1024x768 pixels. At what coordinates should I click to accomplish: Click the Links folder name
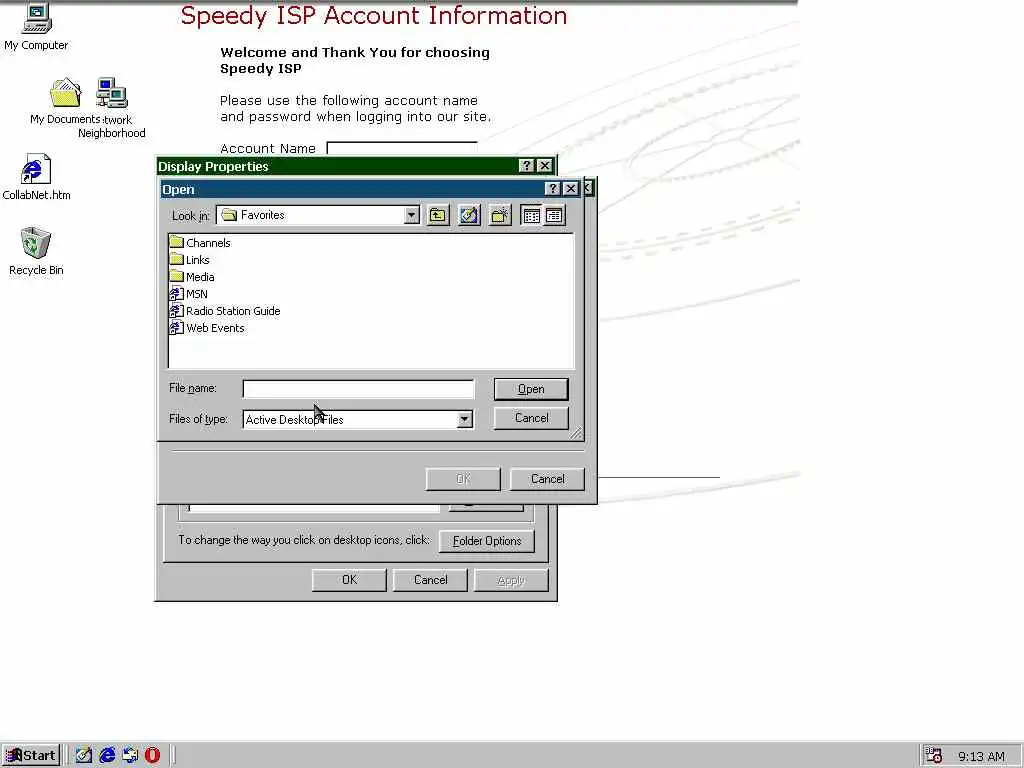(x=198, y=260)
